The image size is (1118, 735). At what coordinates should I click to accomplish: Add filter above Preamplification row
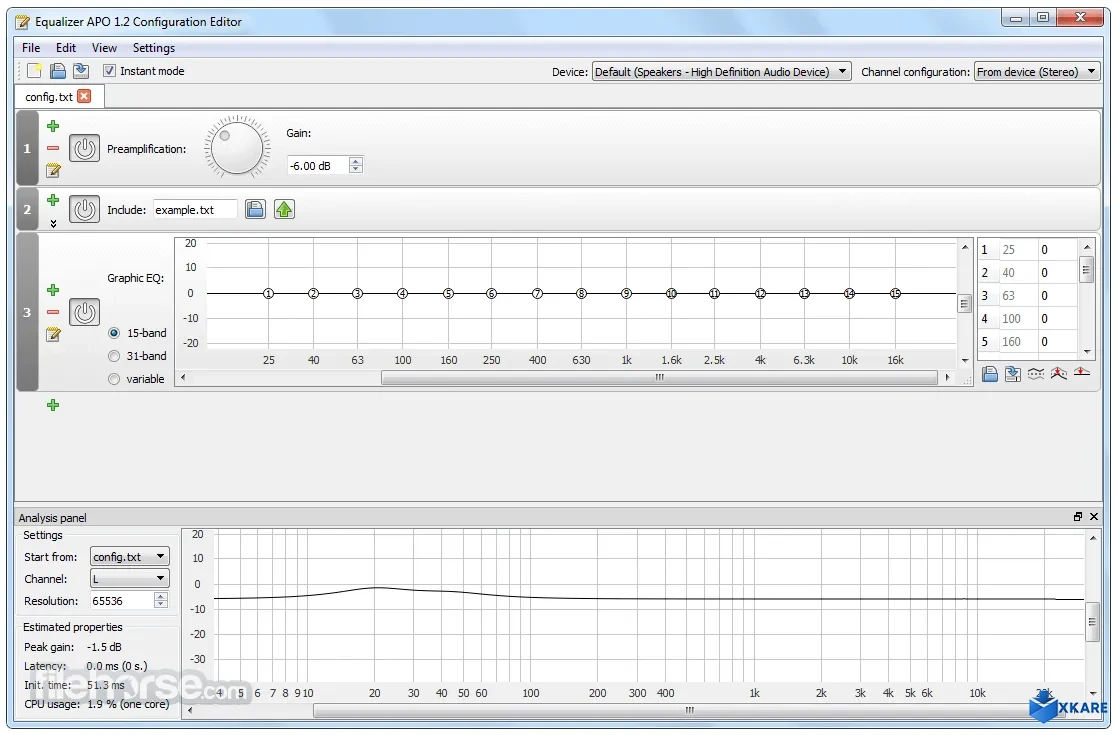coord(53,126)
